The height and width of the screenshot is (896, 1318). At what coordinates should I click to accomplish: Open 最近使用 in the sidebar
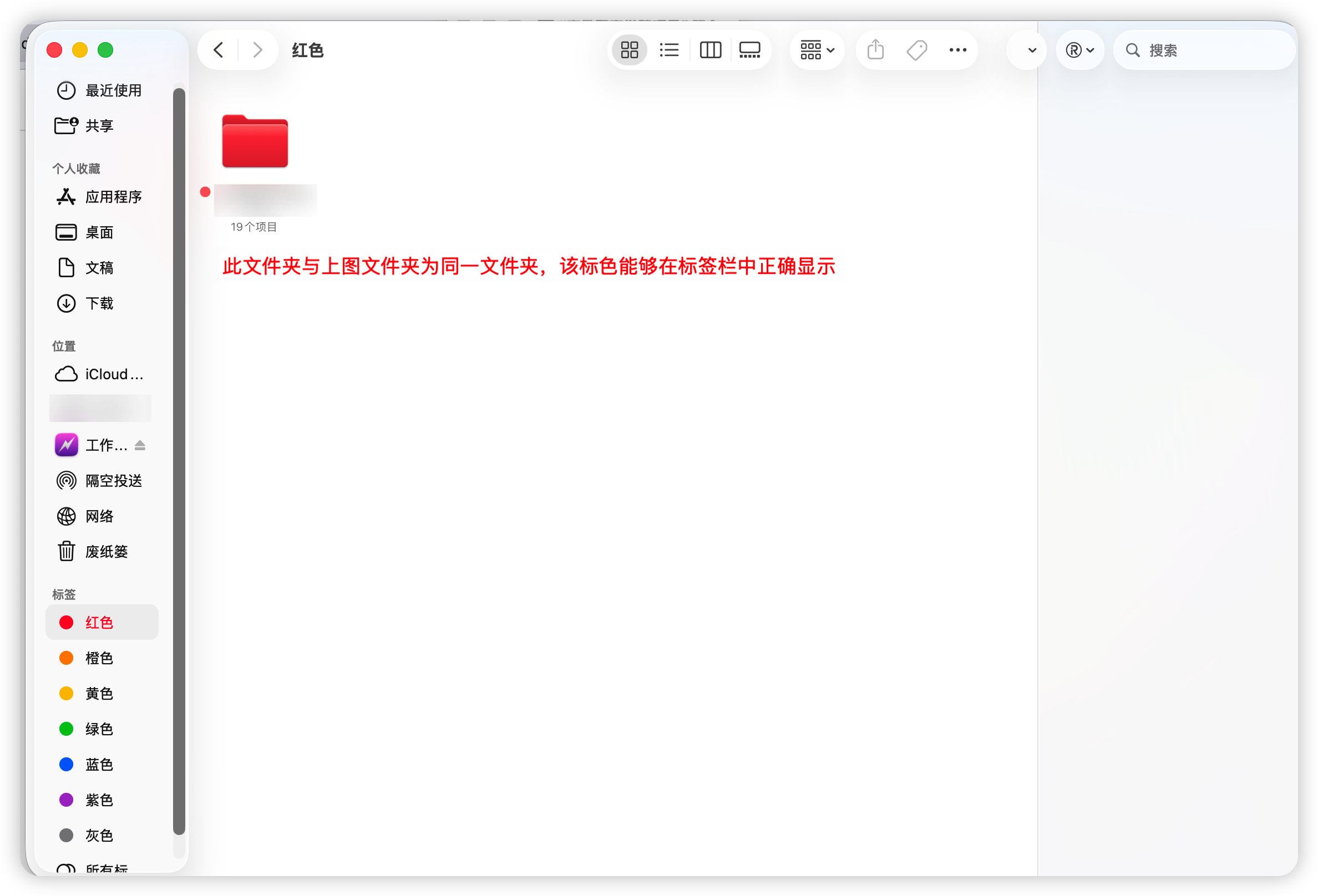point(113,90)
